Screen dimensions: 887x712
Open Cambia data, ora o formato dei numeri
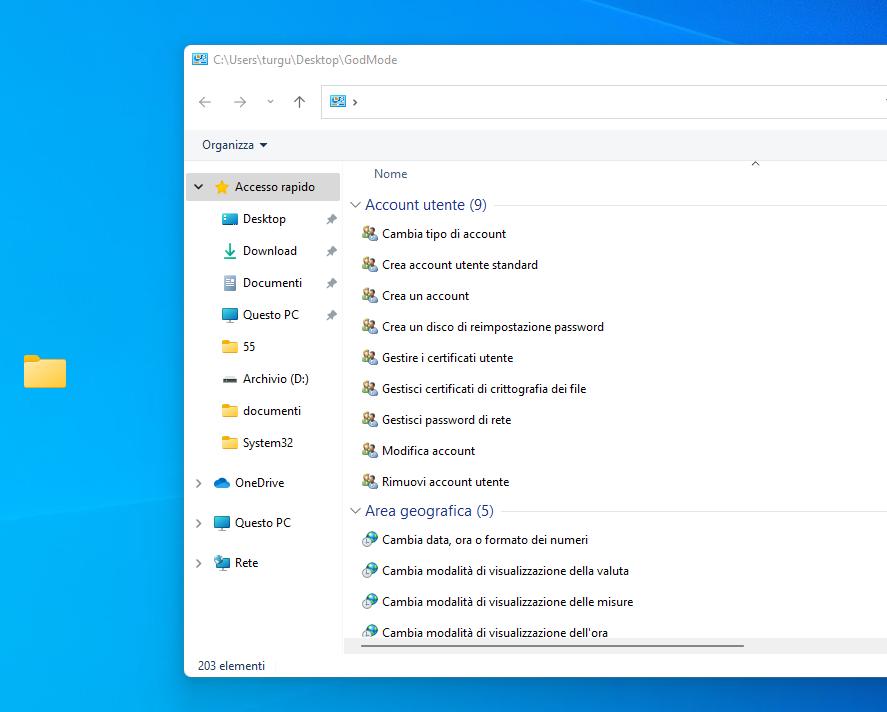coord(484,540)
